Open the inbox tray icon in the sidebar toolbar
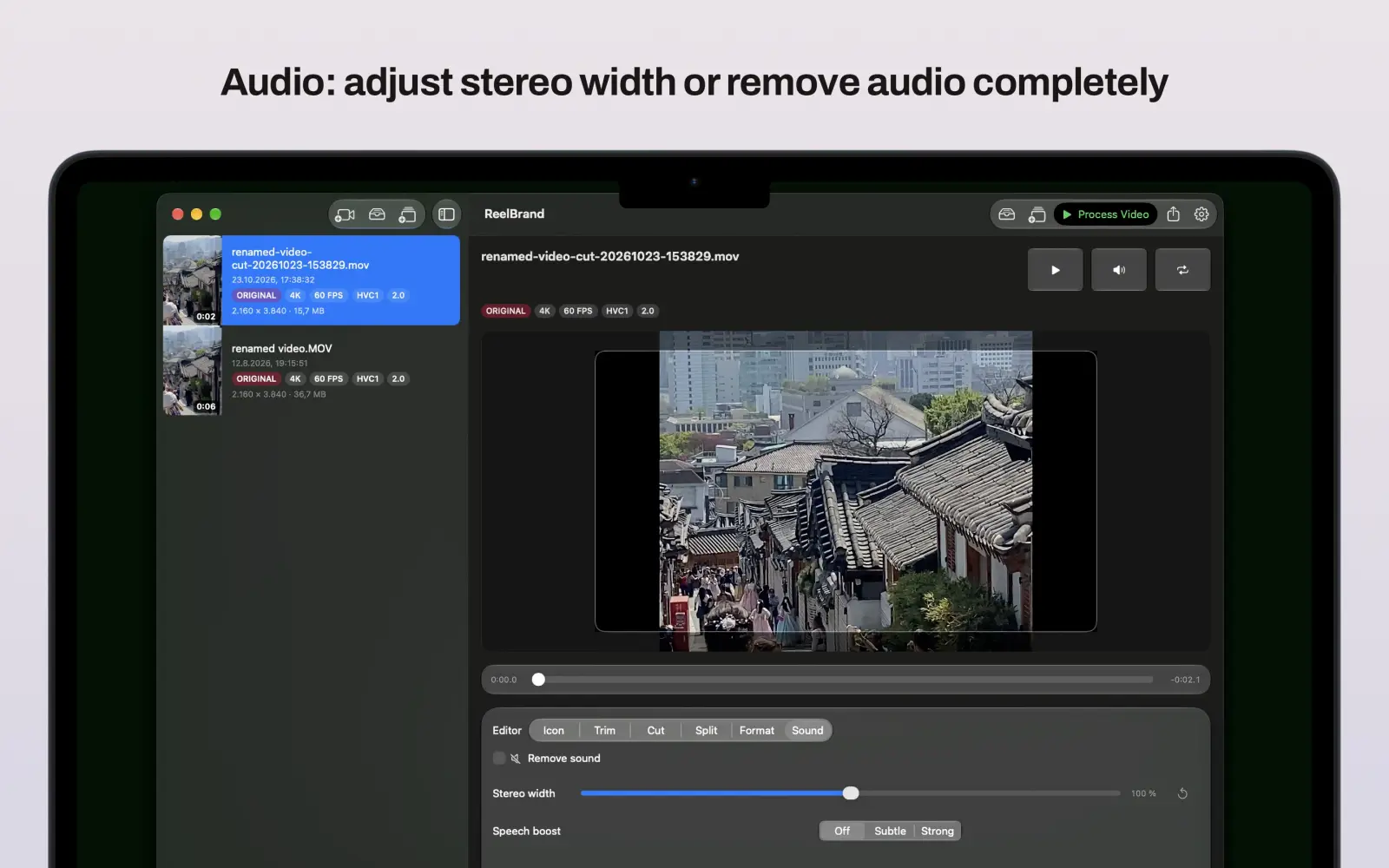This screenshot has width=1389, height=868. point(377,214)
